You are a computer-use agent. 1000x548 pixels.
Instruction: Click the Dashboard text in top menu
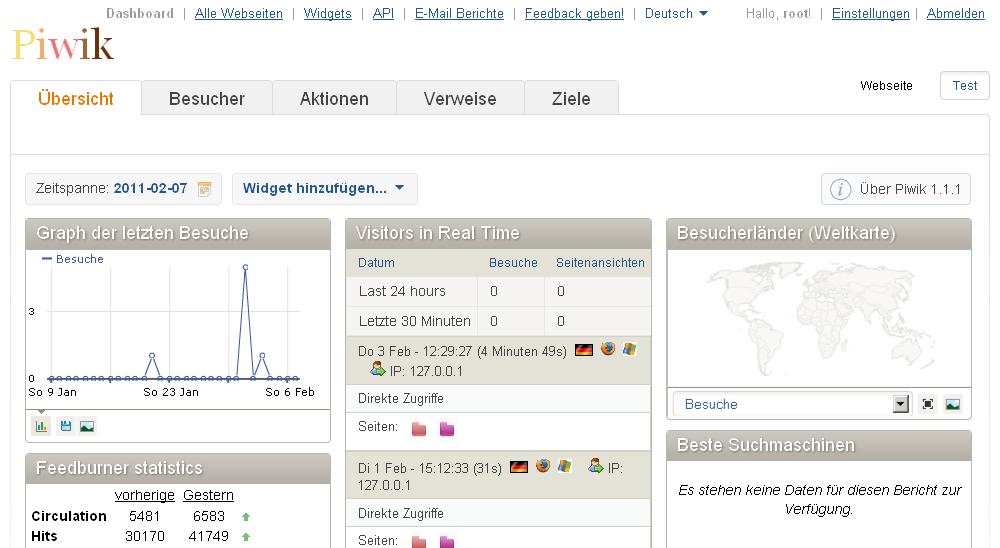(140, 13)
